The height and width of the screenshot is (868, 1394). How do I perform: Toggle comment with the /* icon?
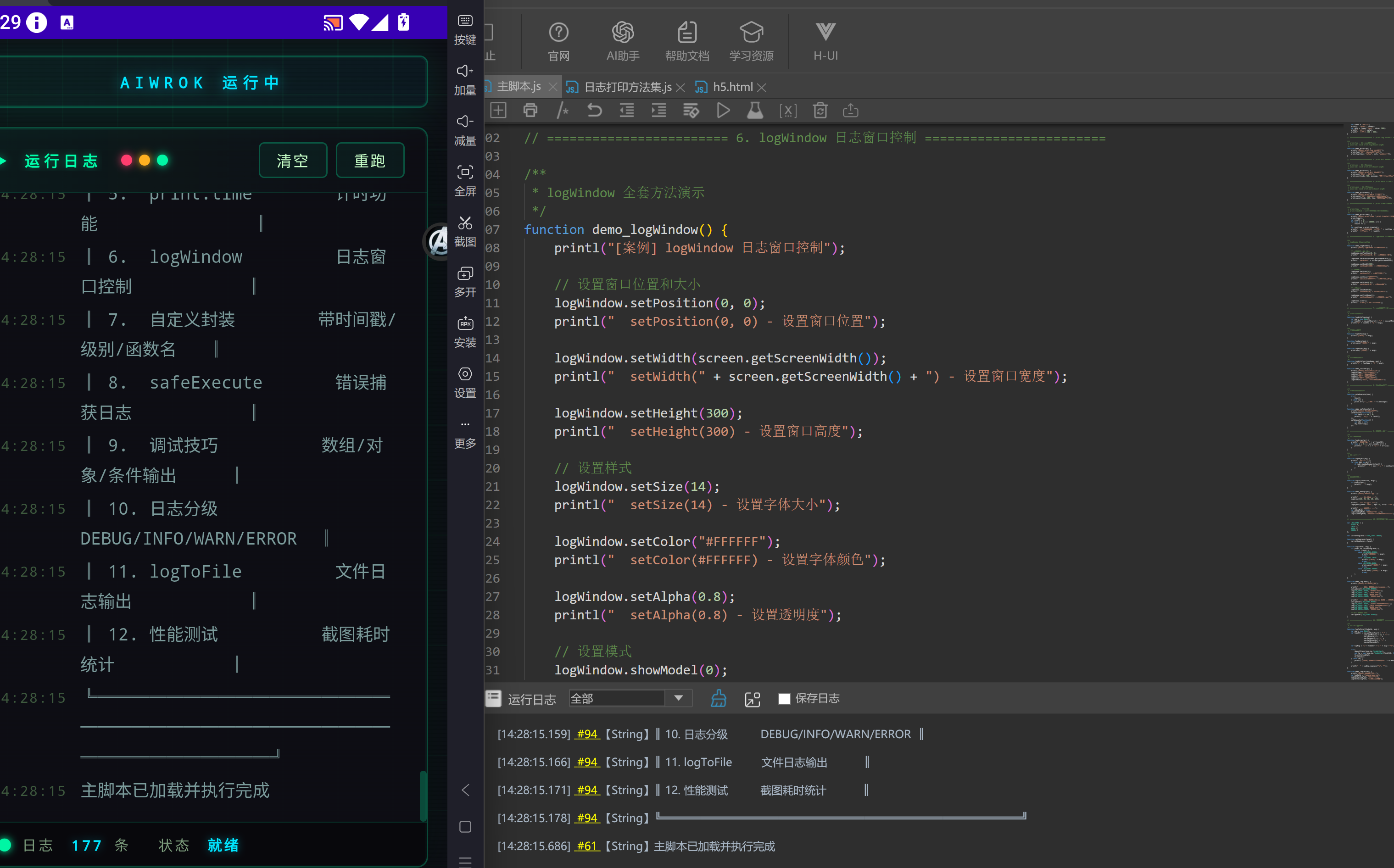point(562,110)
